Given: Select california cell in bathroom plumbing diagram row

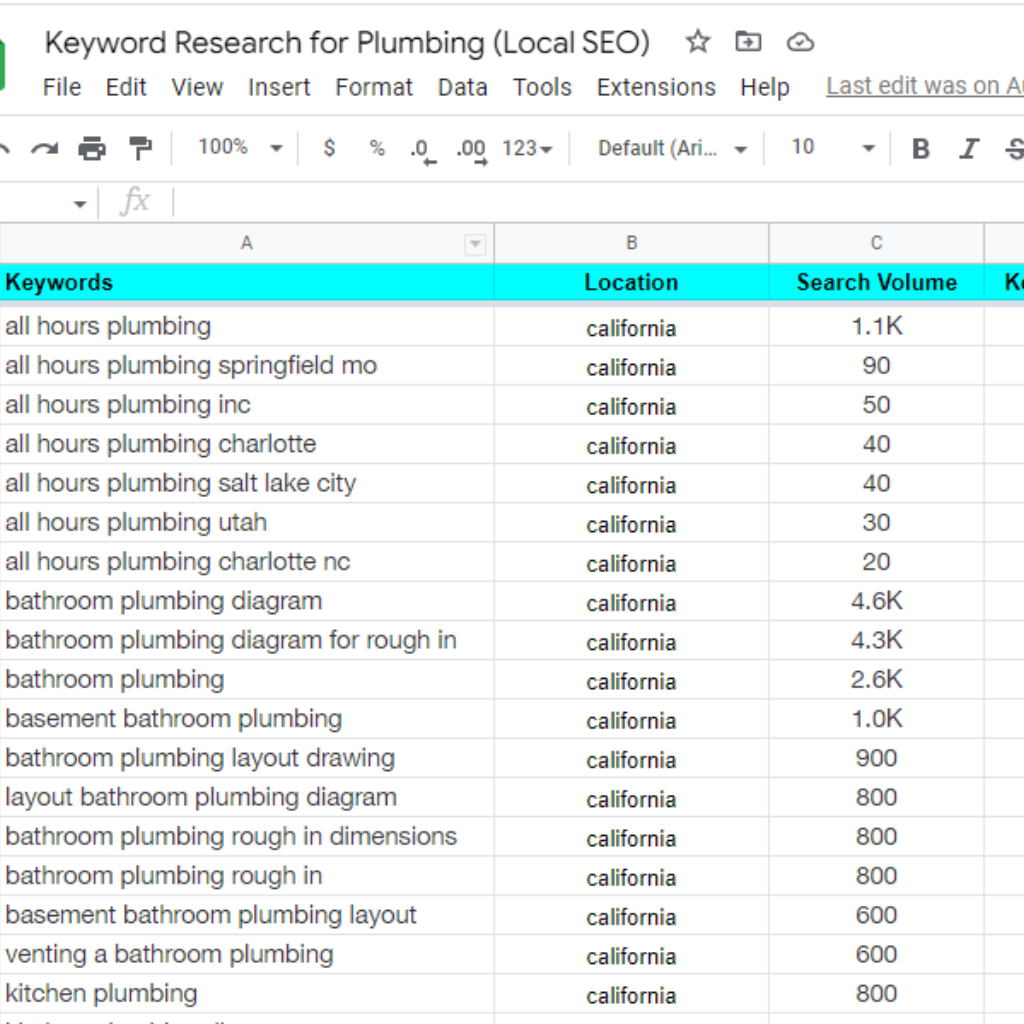Looking at the screenshot, I should coord(632,601).
